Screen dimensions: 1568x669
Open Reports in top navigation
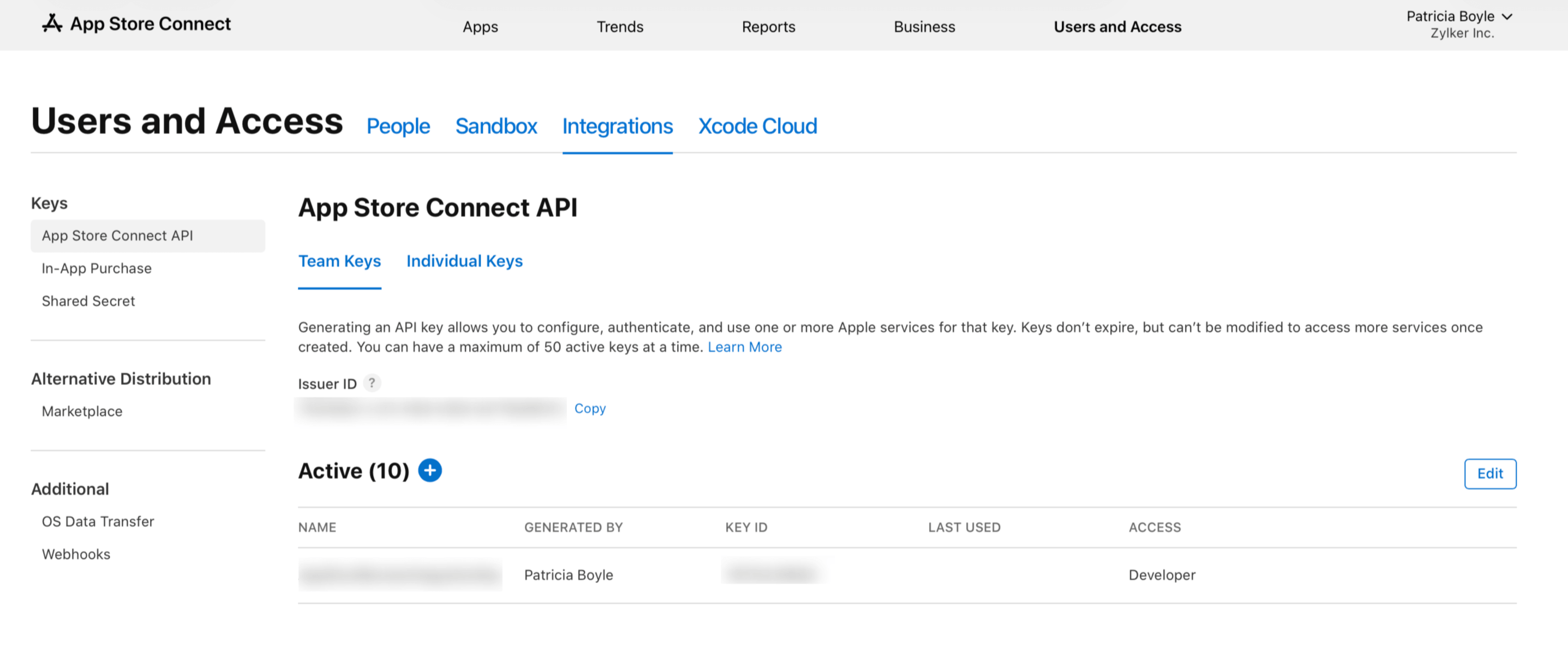(768, 27)
